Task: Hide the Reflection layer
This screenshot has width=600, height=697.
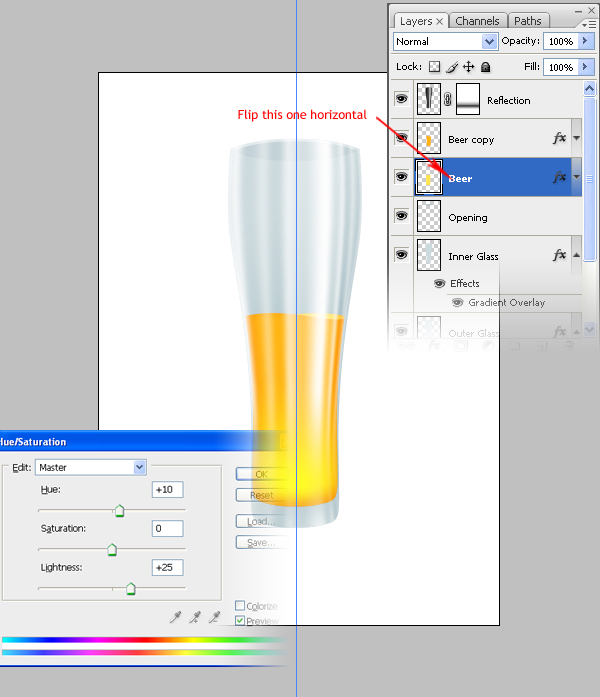Action: 401,100
